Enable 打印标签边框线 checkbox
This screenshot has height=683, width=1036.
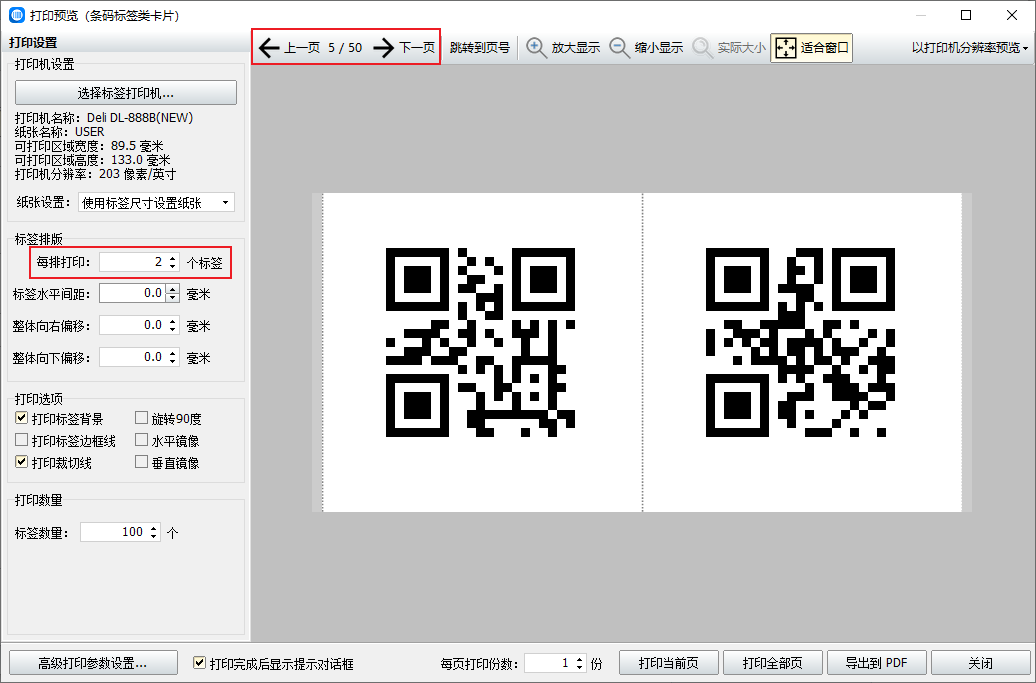coord(22,440)
